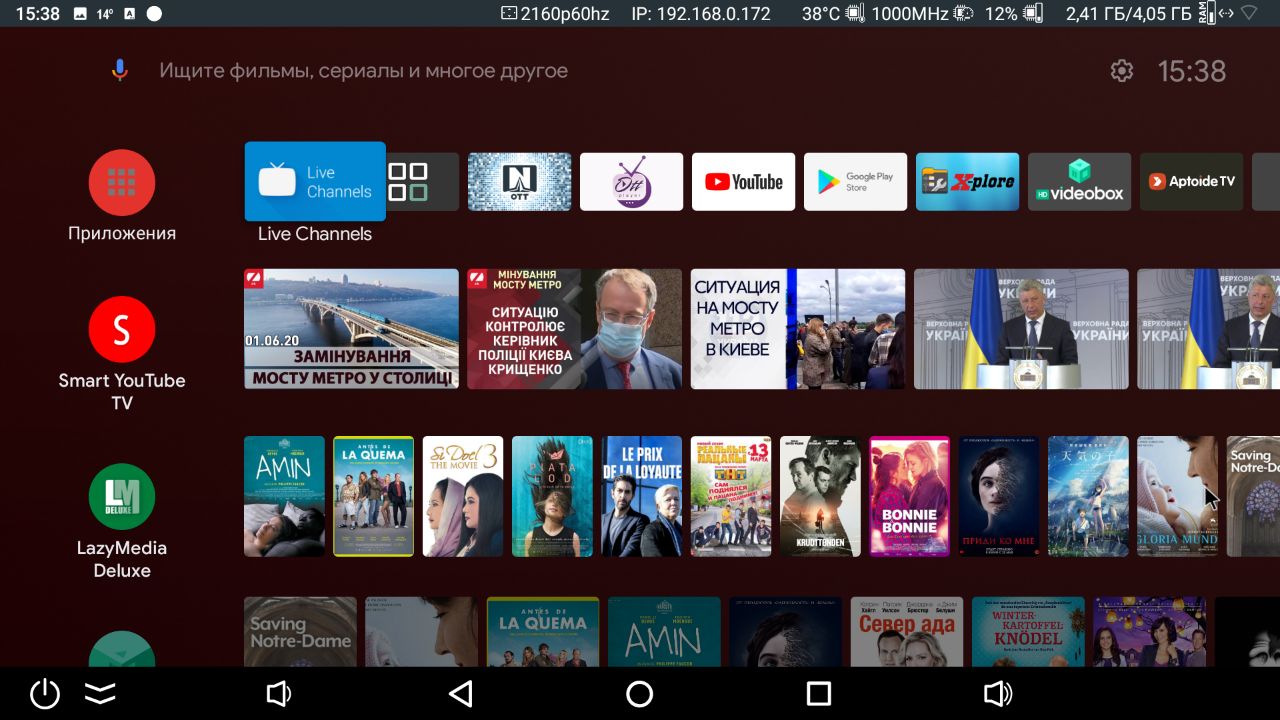Image resolution: width=1280 pixels, height=720 pixels.
Task: Tap the 14° weather notification
Action: 105,14
